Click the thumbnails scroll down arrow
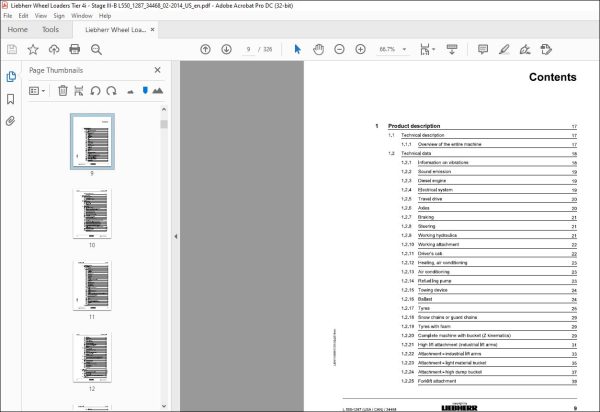The image size is (600, 412). point(164,406)
